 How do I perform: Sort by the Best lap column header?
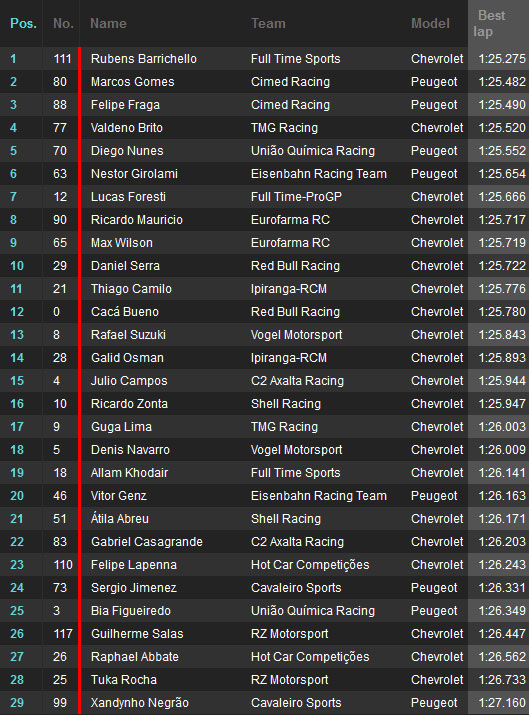[489, 23]
